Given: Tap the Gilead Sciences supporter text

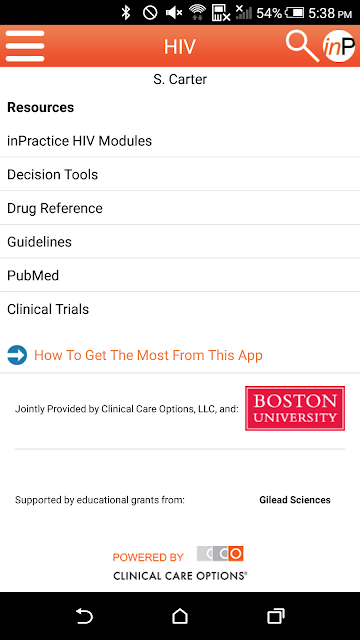Looking at the screenshot, I should [295, 500].
